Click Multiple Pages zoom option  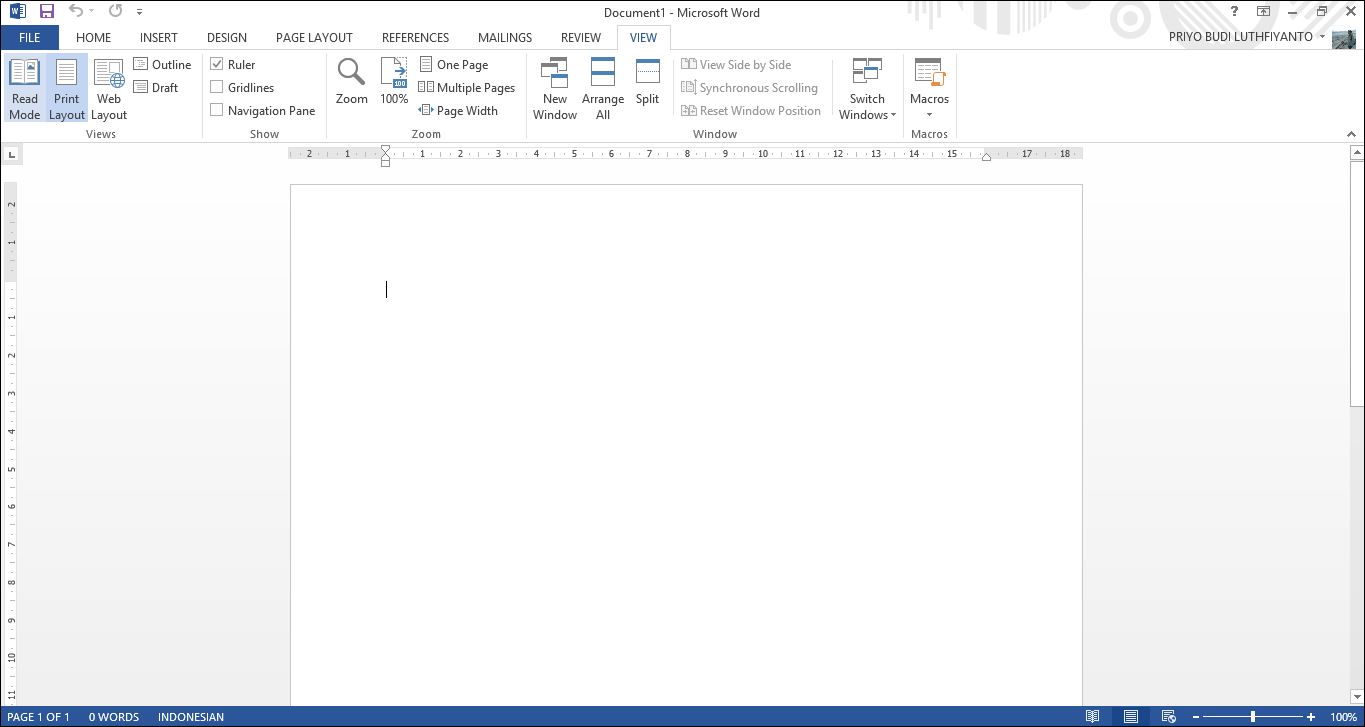pyautogui.click(x=467, y=87)
